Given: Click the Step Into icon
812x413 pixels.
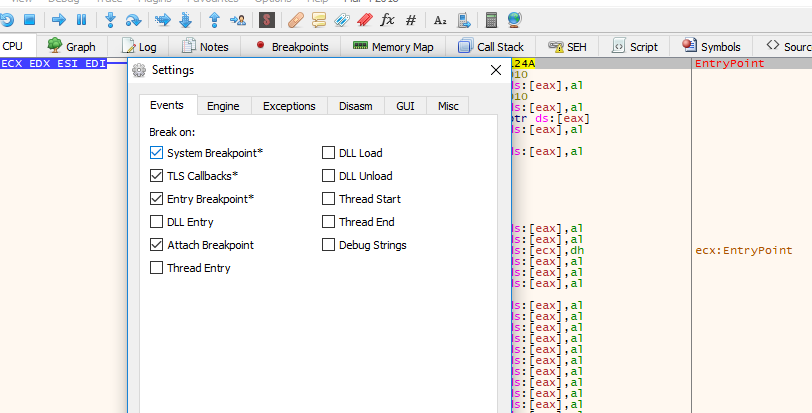Looking at the screenshot, I should pyautogui.click(x=110, y=20).
